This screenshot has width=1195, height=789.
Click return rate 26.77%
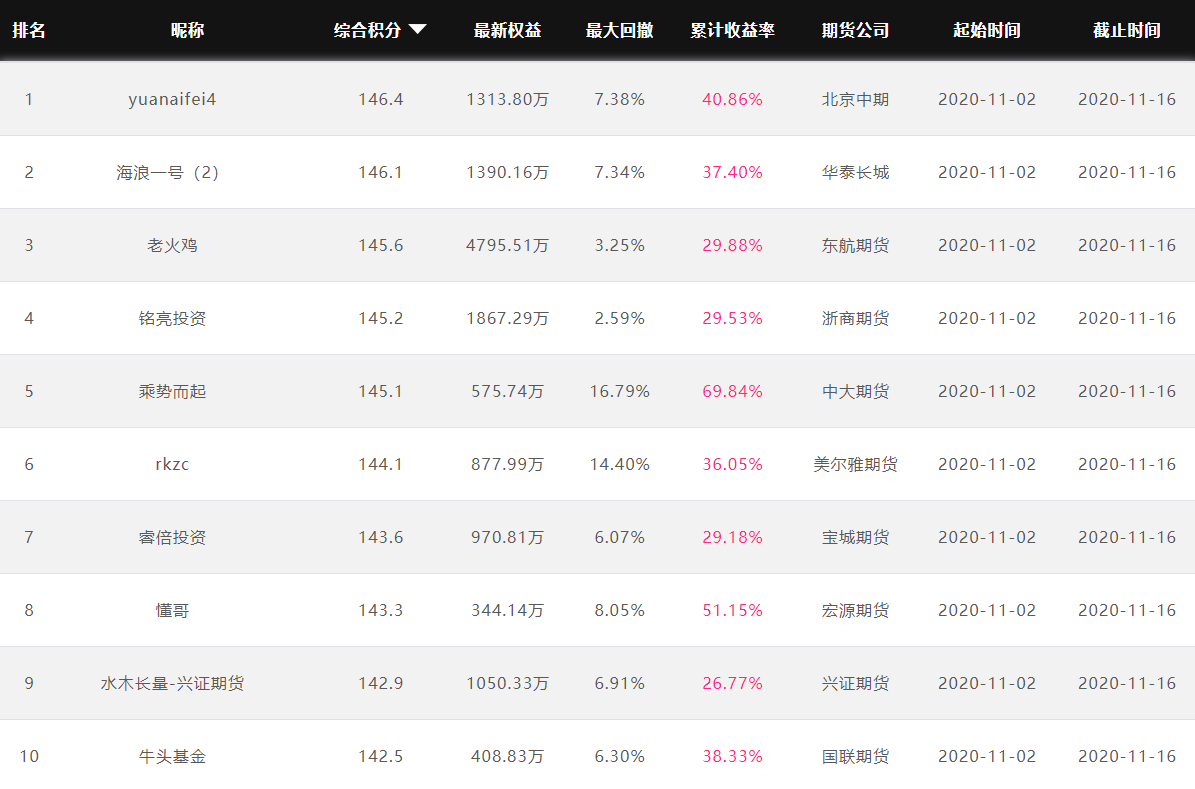[x=732, y=684]
